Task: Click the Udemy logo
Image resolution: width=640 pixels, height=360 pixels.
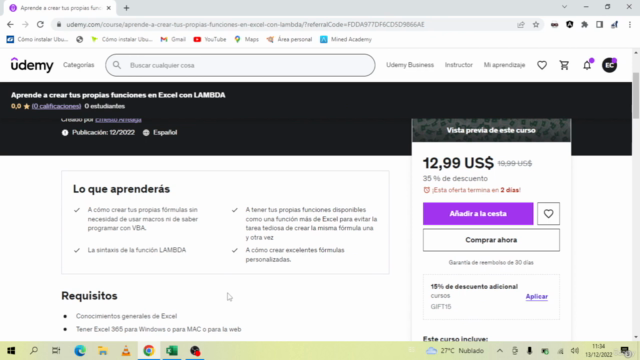Action: (32, 65)
